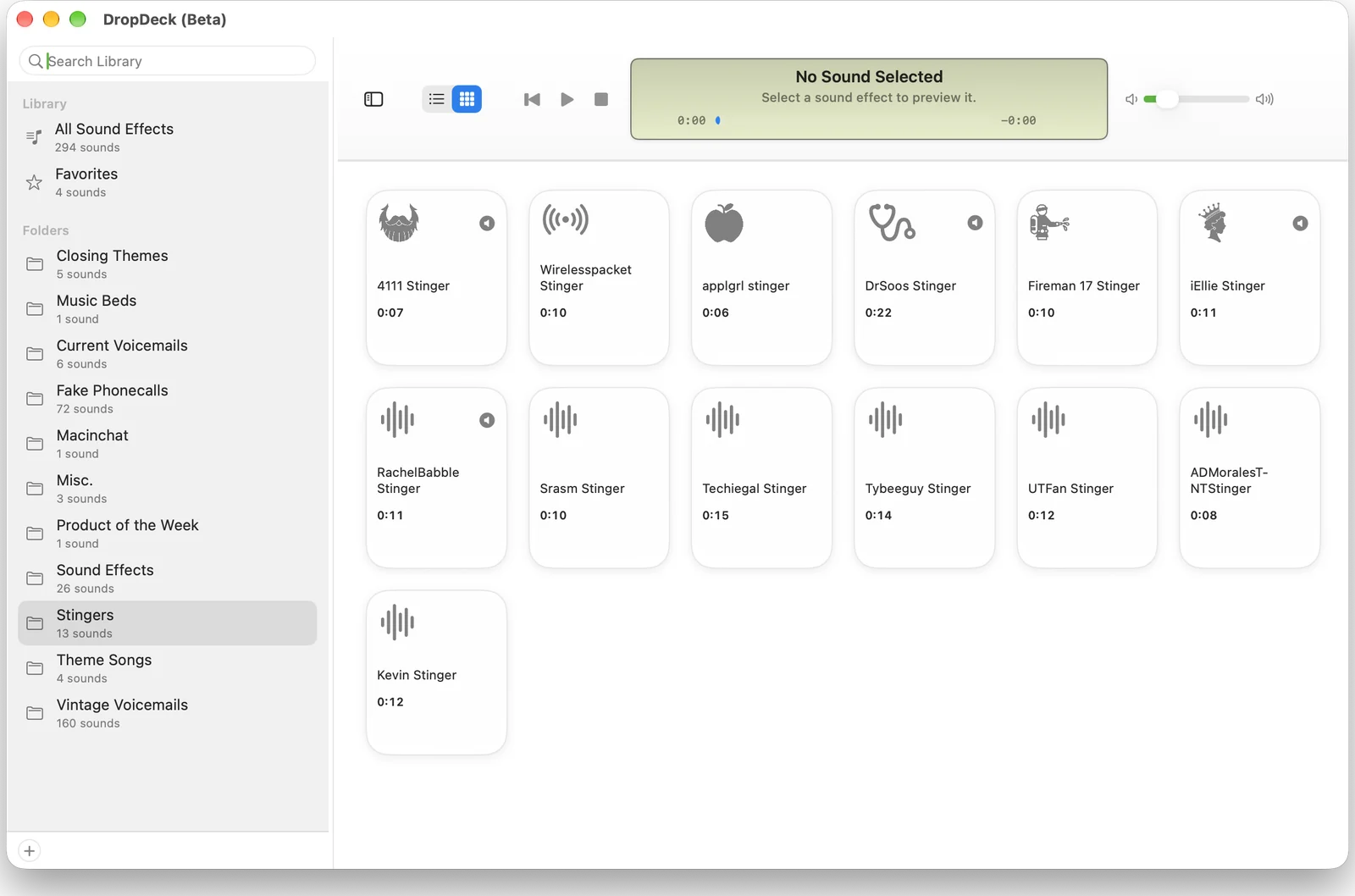Click the stethoscope icon on DrSoos Stinger

coord(893,222)
